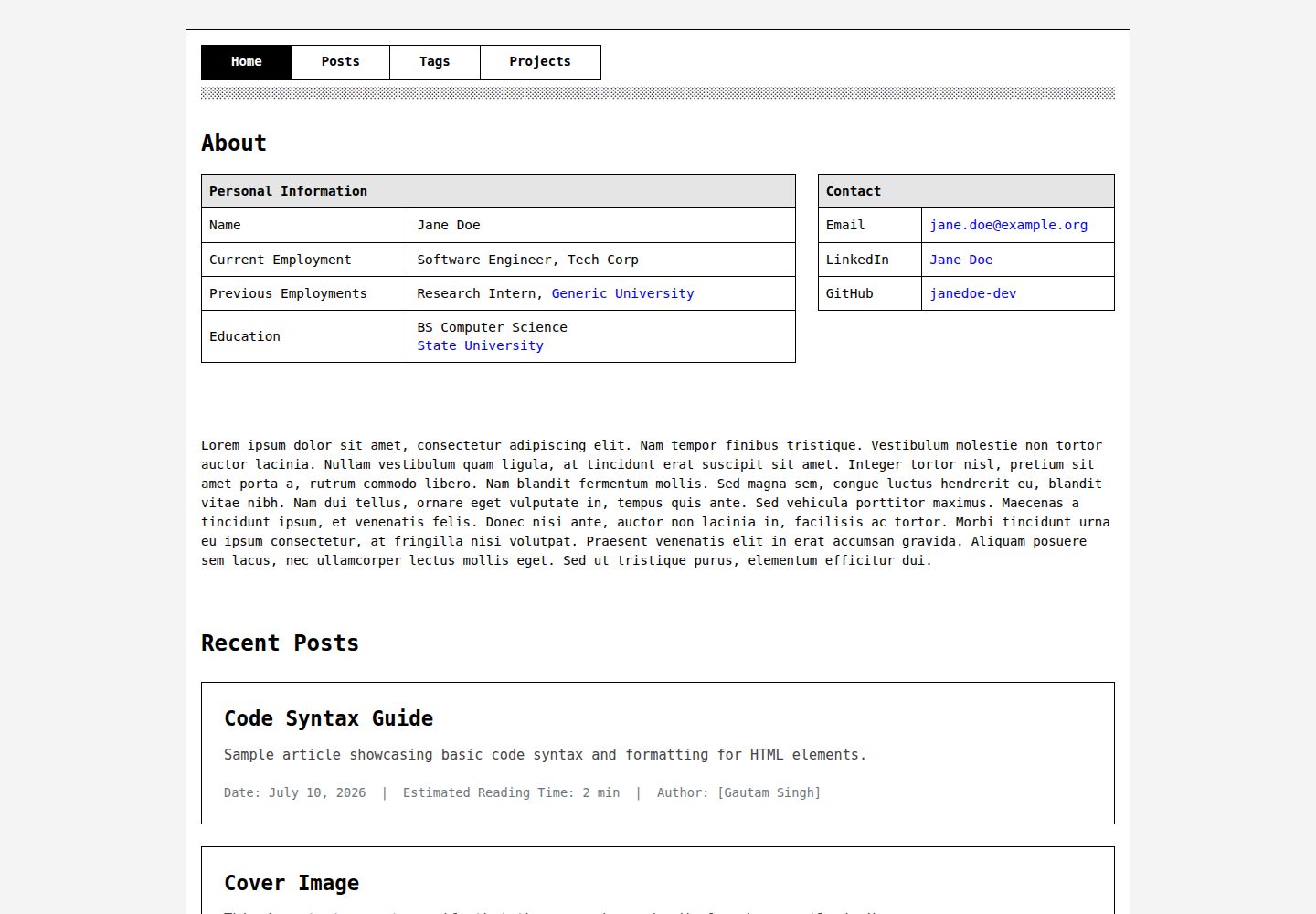Click the GitHub label cell

pyautogui.click(x=870, y=293)
